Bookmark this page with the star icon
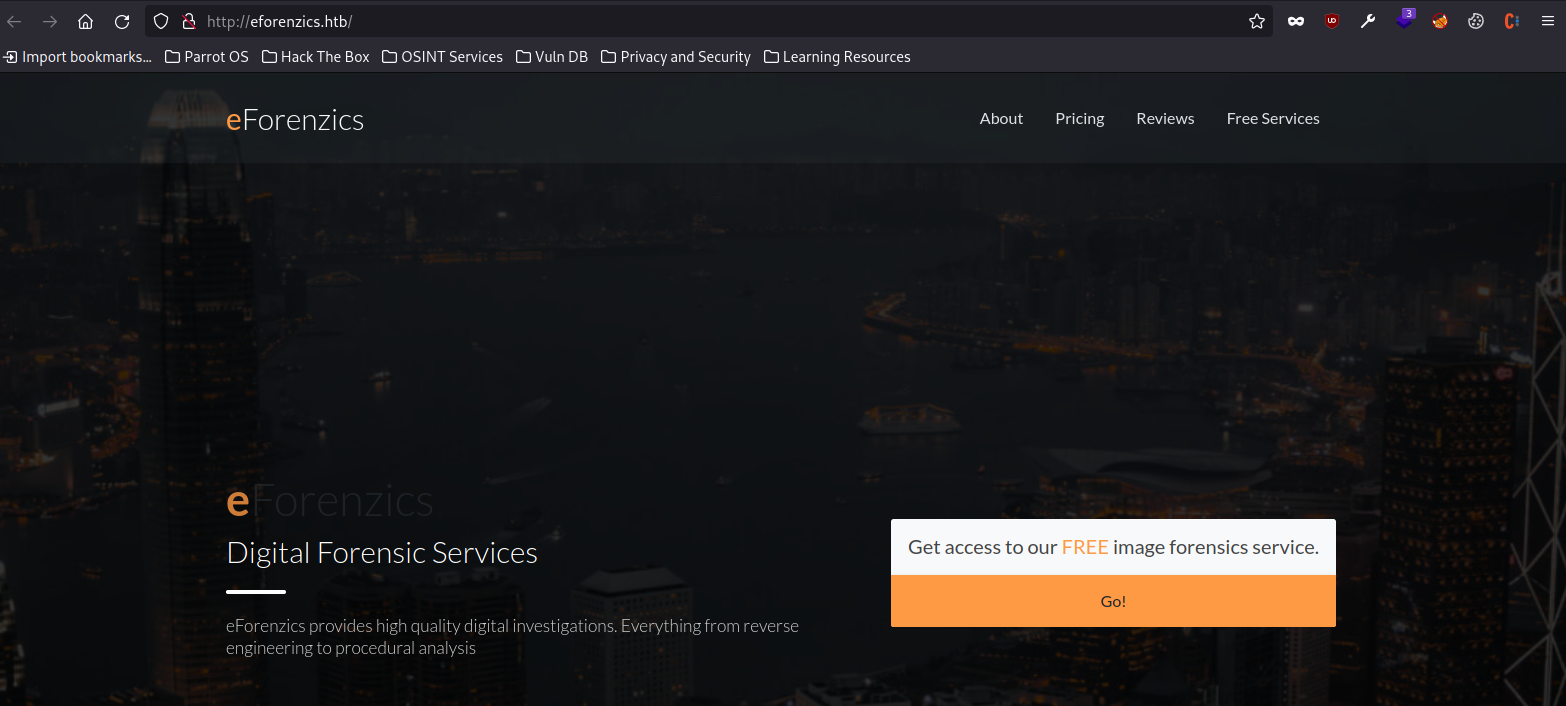This screenshot has height=706, width=1566. (x=1257, y=21)
